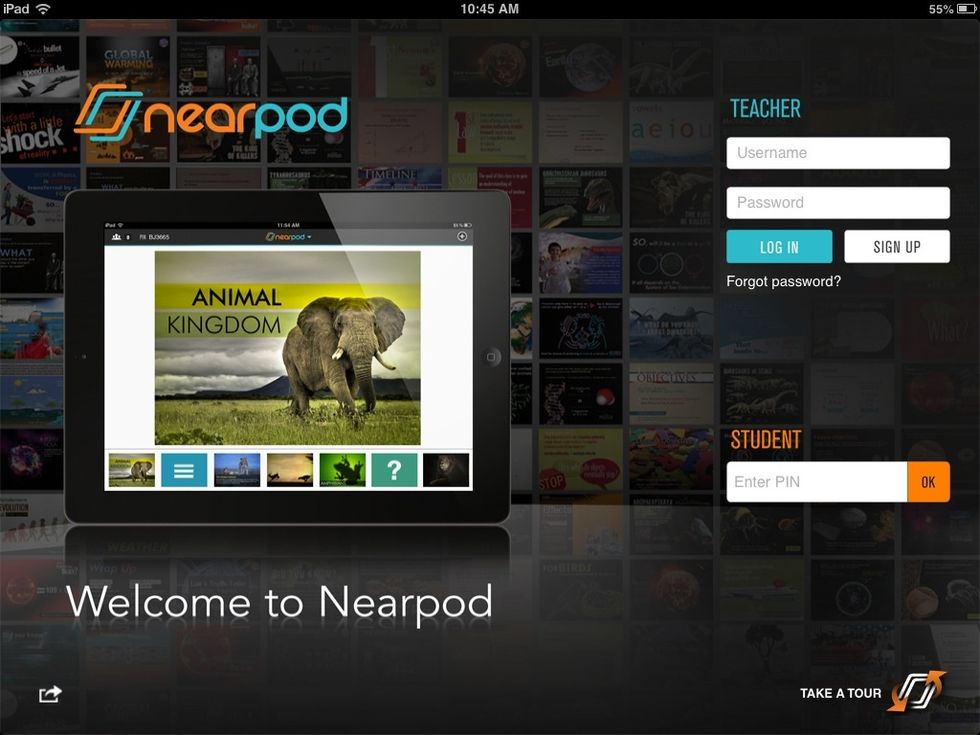Screen dimensions: 980x735
Task: Click the plus circle icon in tablet preview
Action: pyautogui.click(x=462, y=237)
